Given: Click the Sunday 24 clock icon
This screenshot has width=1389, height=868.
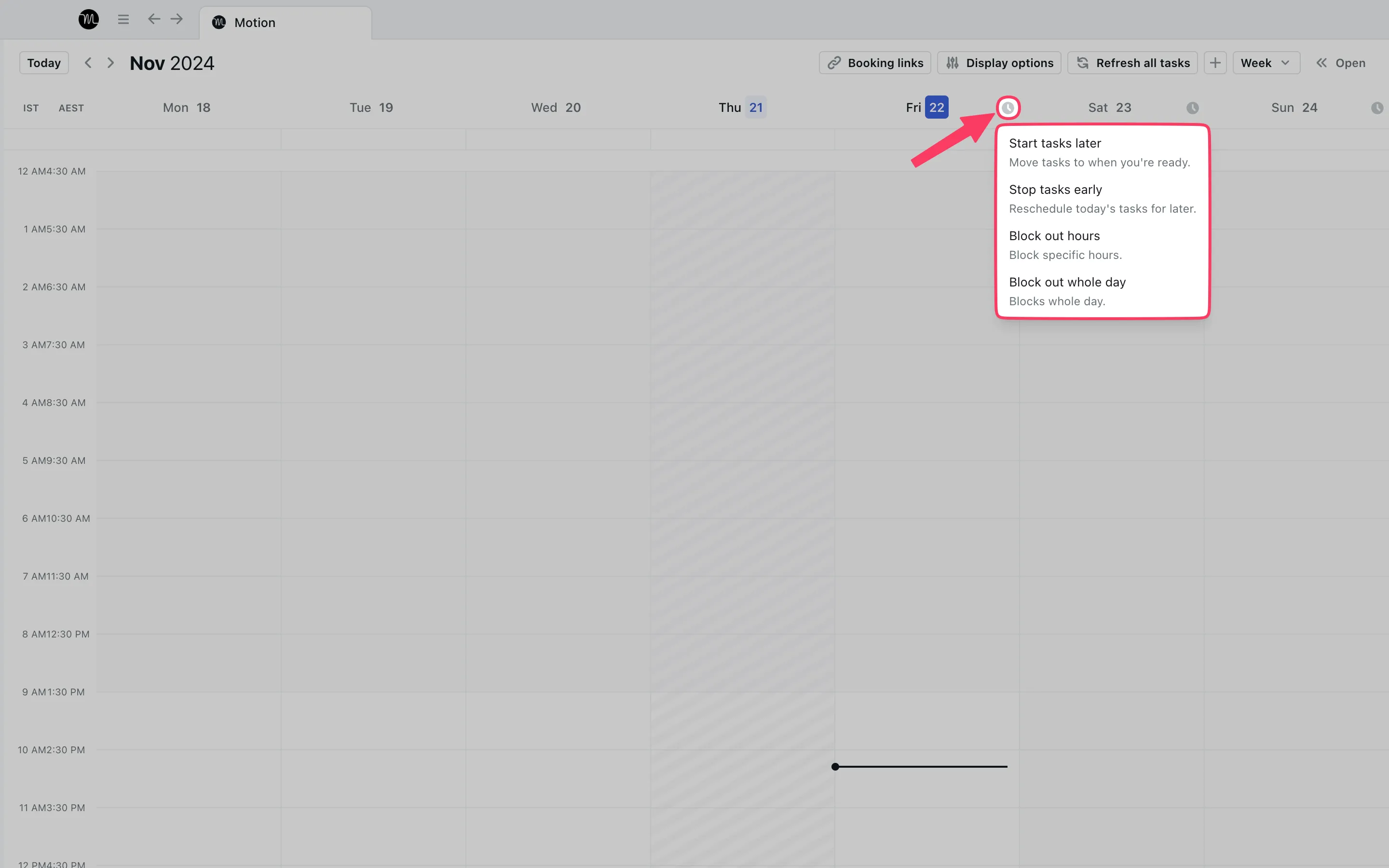Looking at the screenshot, I should click(x=1377, y=108).
